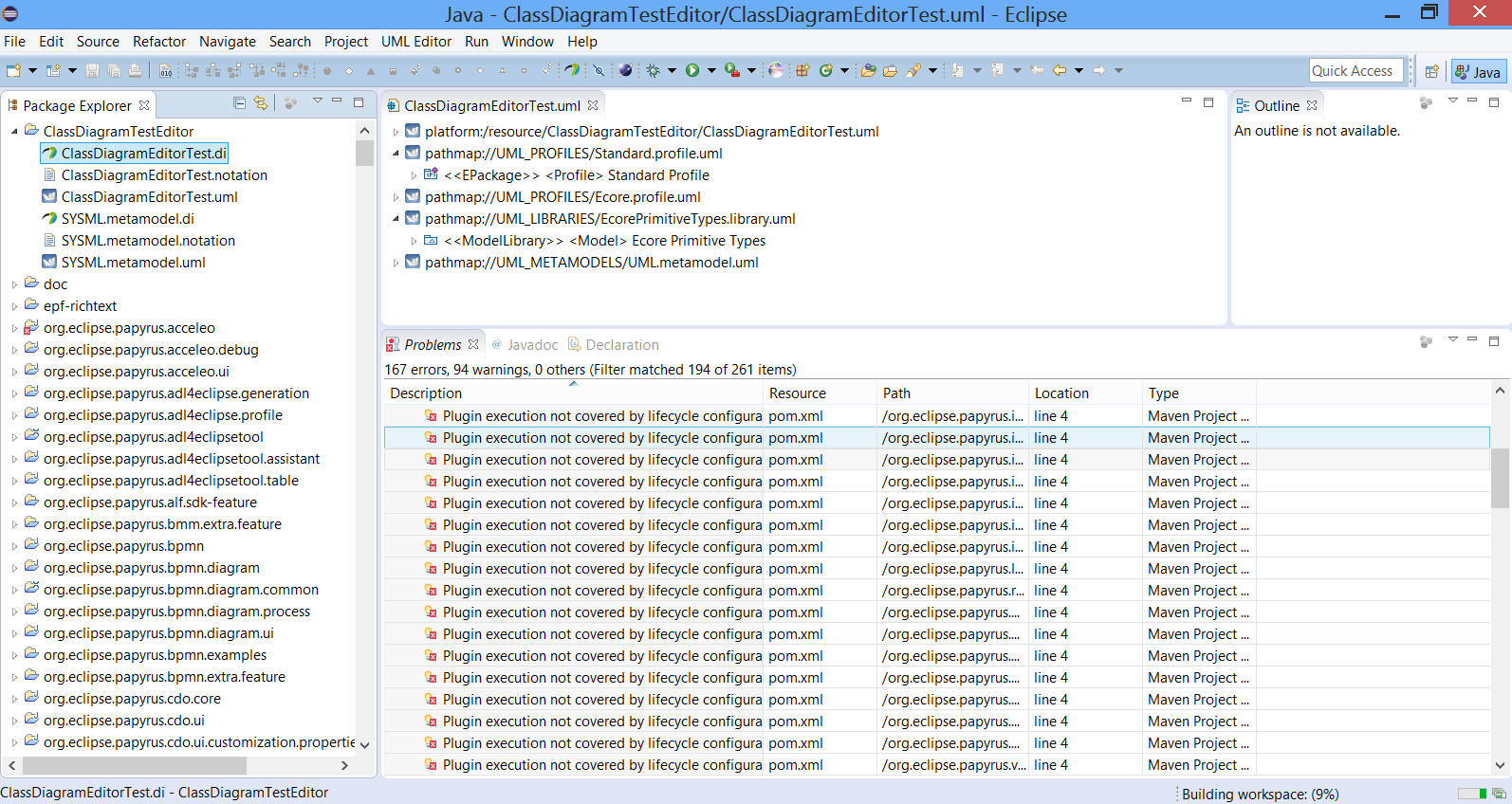1512x804 pixels.
Task: Click the Open Task folder icon
Action: [x=890, y=70]
